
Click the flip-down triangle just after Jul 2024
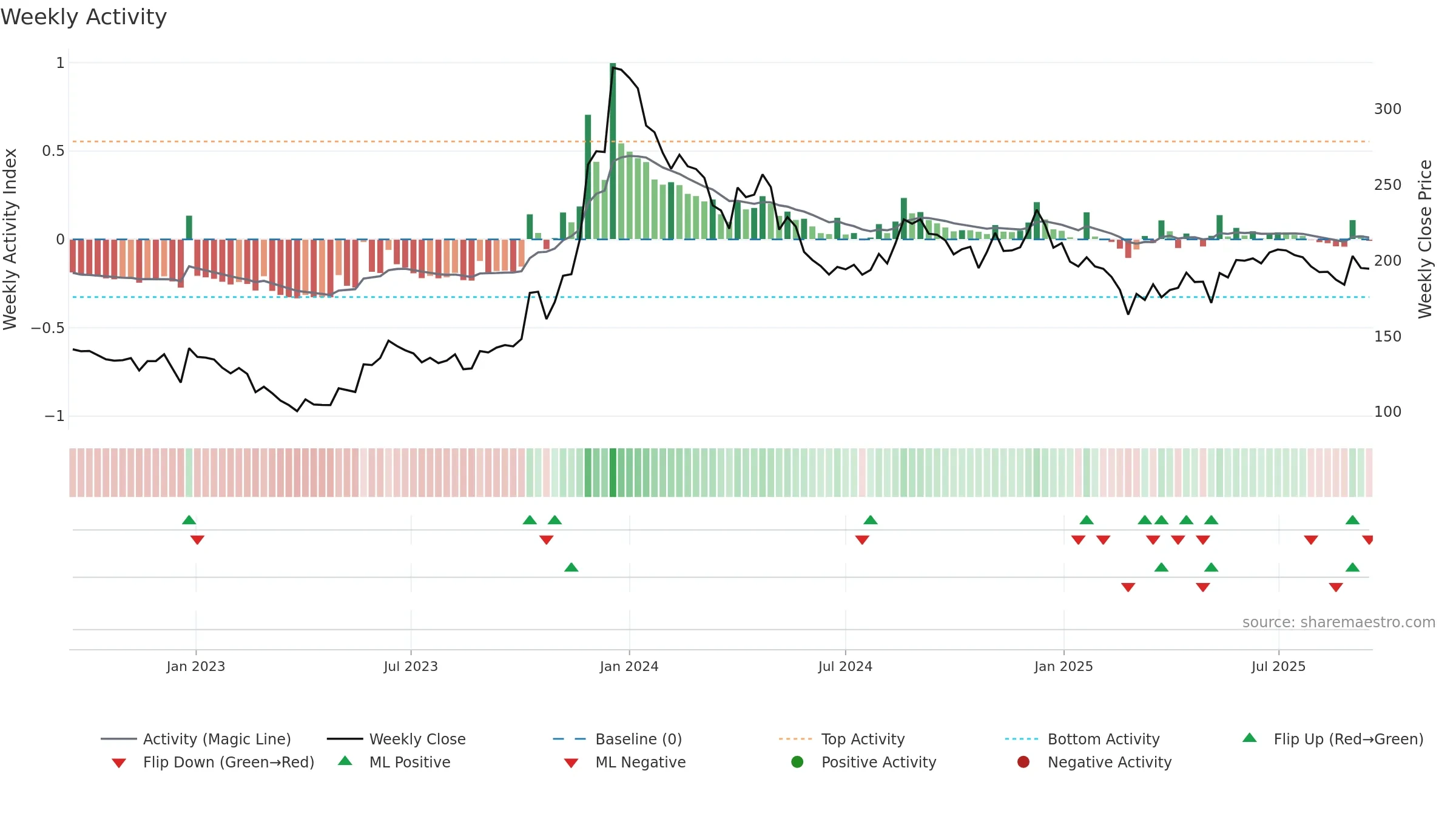point(862,539)
